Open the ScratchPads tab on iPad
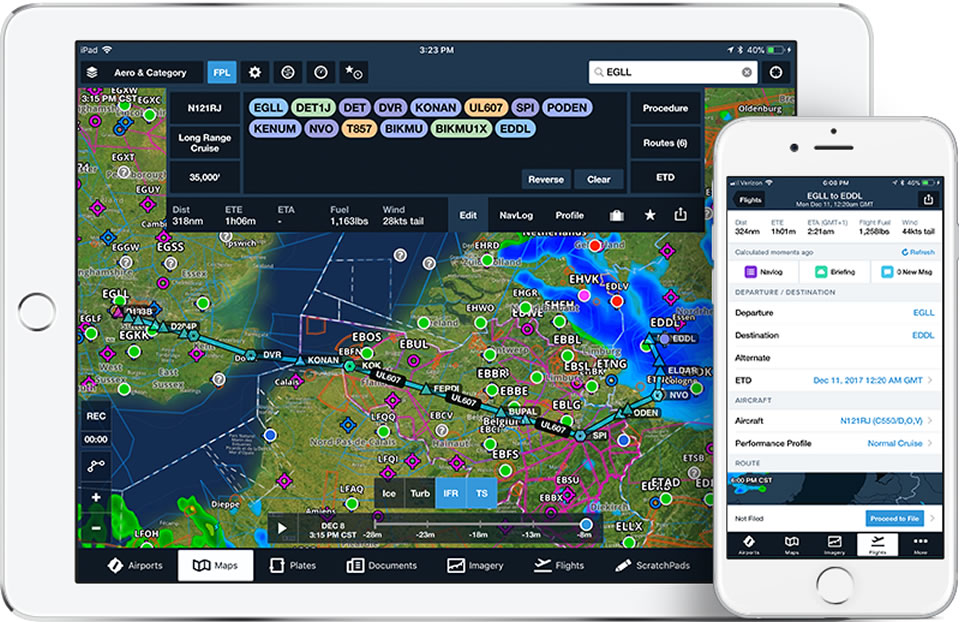 tap(653, 565)
